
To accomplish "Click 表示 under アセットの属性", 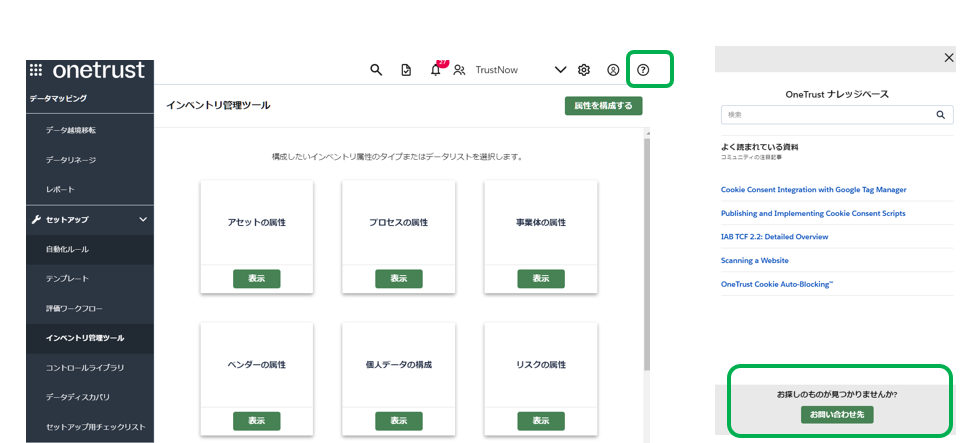I will click(257, 279).
